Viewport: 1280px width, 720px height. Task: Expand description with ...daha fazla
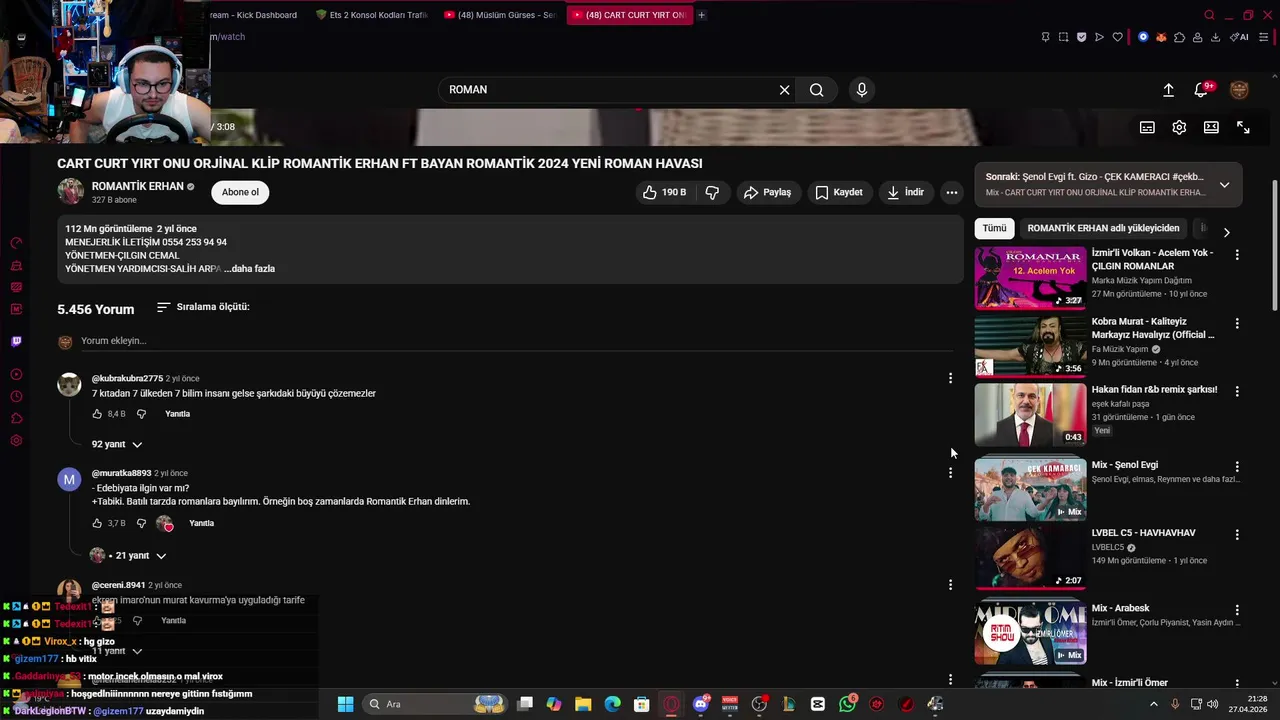pos(250,269)
